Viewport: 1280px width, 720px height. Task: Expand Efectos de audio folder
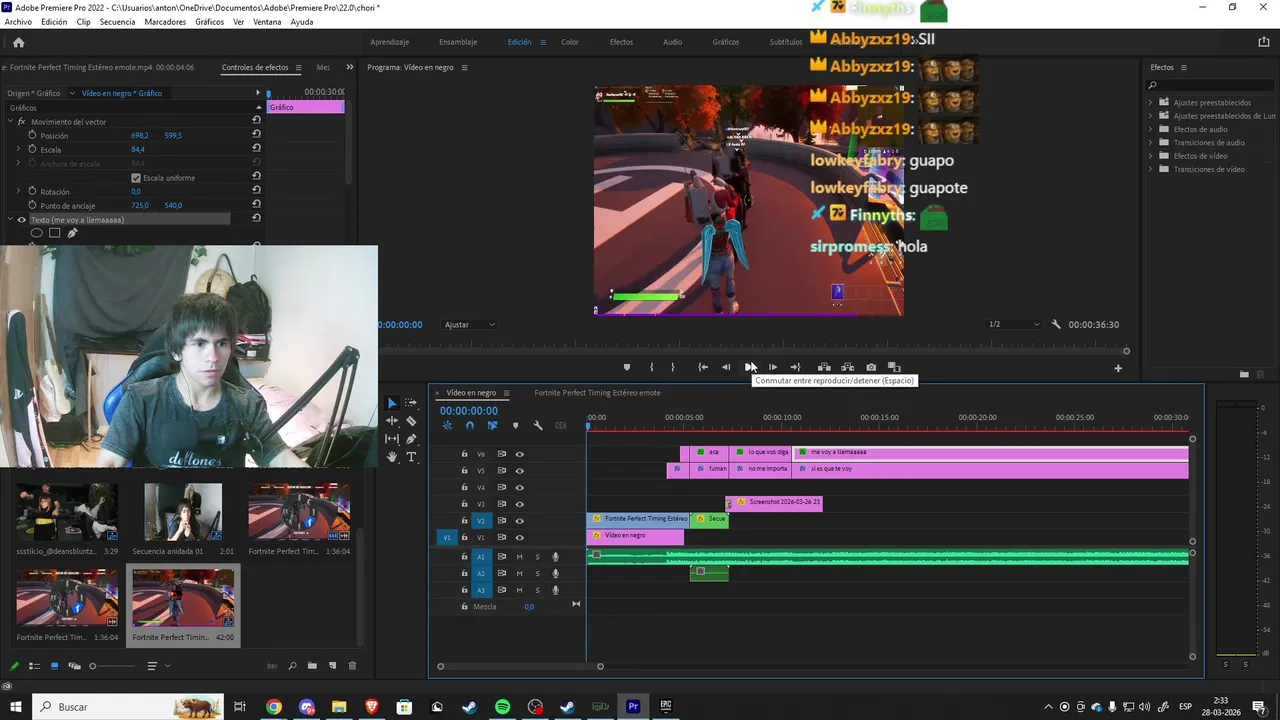[x=1150, y=129]
